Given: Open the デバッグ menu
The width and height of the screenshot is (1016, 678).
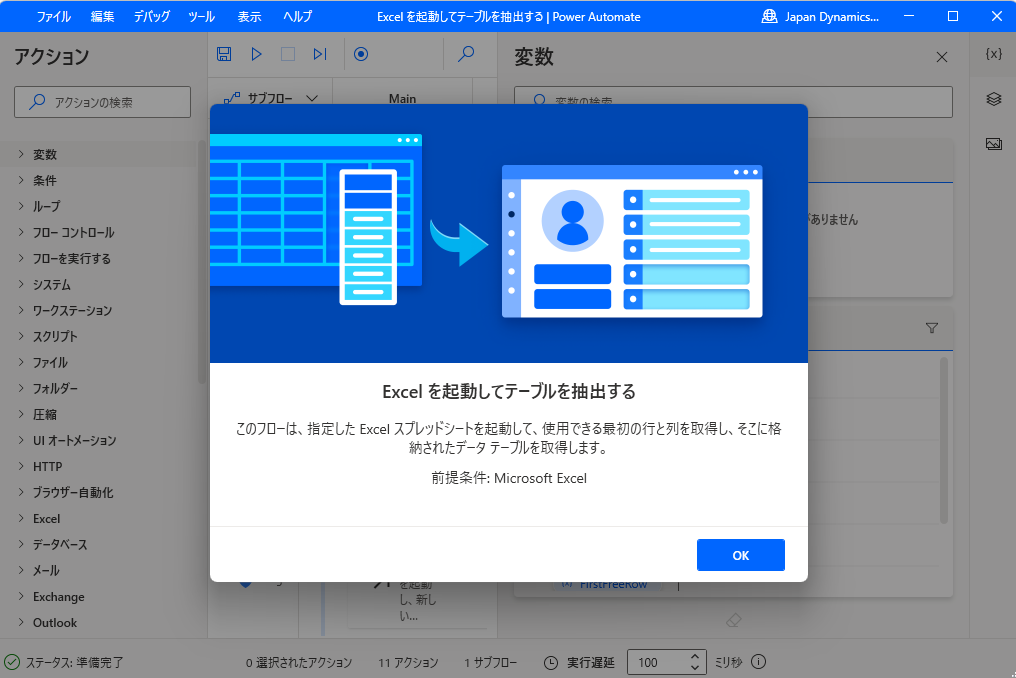Looking at the screenshot, I should pyautogui.click(x=152, y=16).
